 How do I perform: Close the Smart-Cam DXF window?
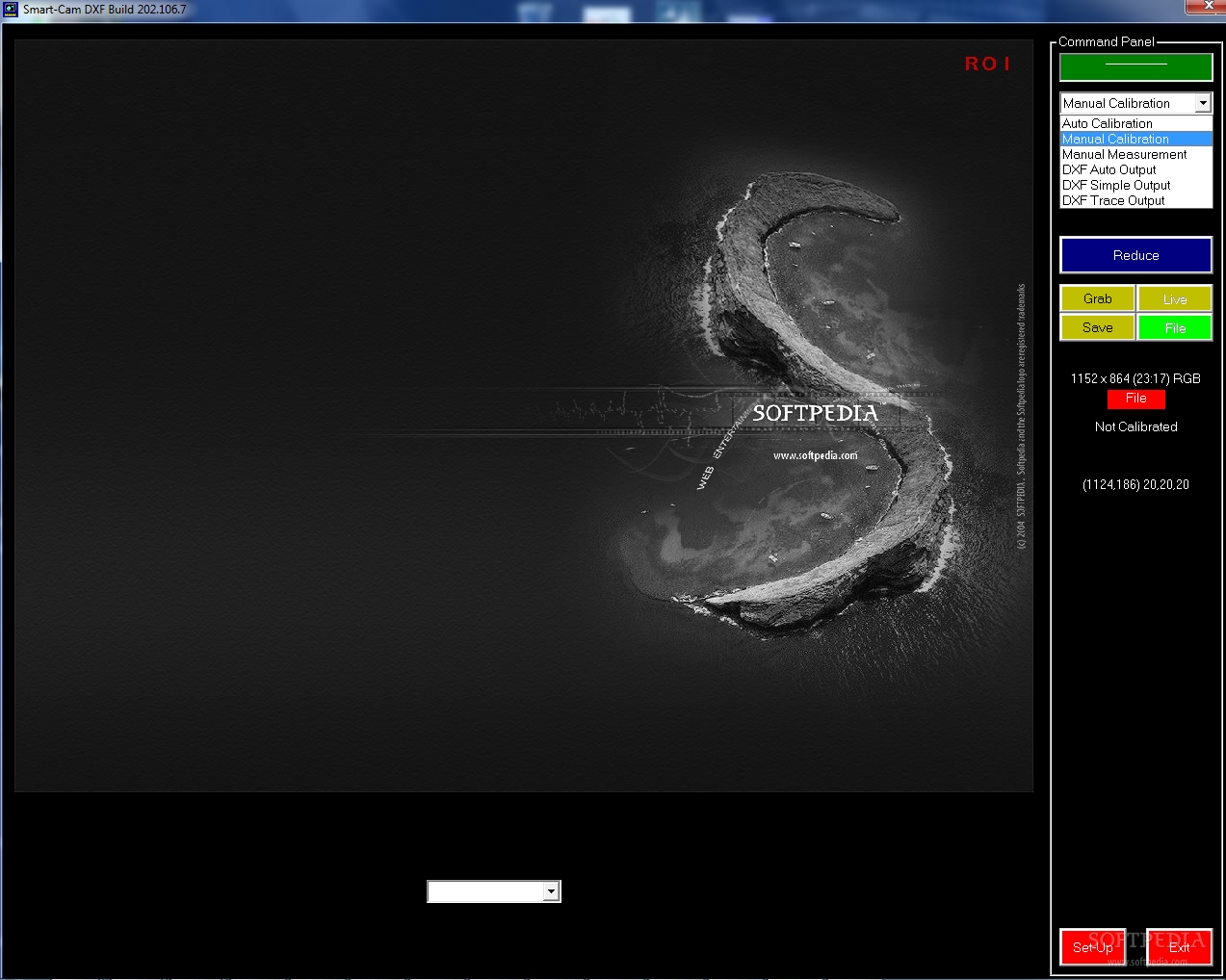tap(1209, 6)
